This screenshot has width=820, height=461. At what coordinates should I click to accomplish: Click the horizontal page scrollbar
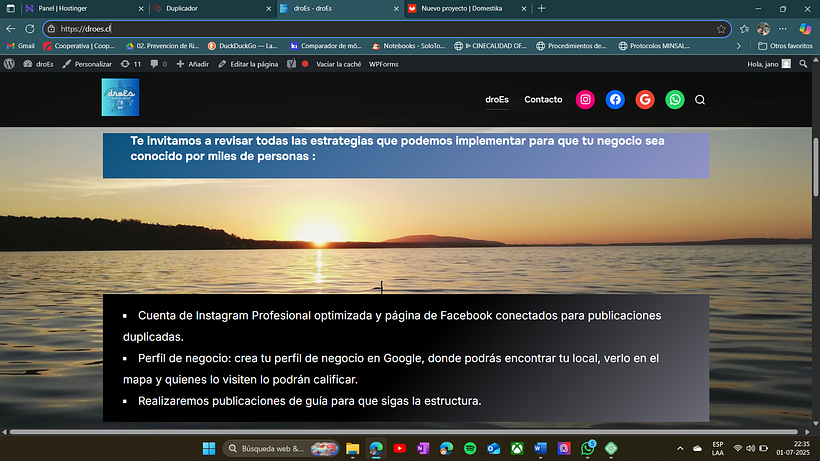click(x=404, y=432)
